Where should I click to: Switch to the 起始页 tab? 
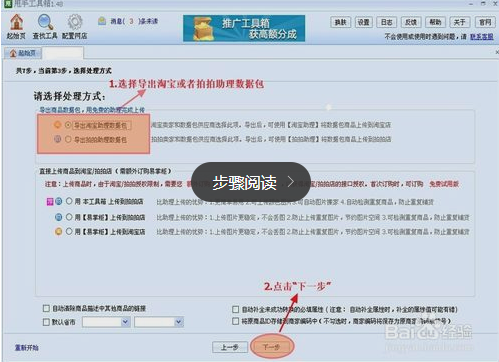[x=23, y=53]
